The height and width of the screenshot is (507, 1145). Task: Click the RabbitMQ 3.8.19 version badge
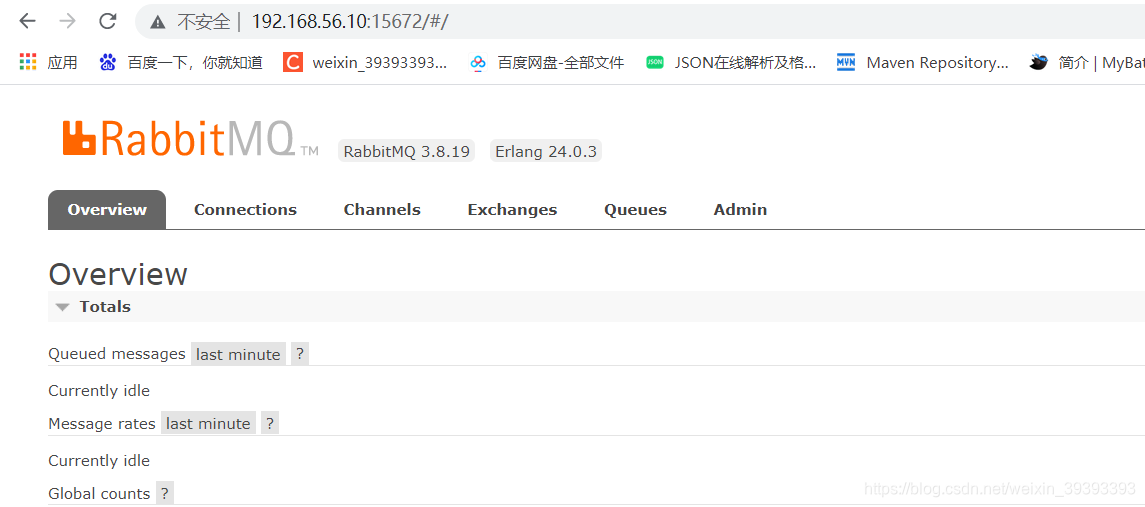tap(407, 152)
